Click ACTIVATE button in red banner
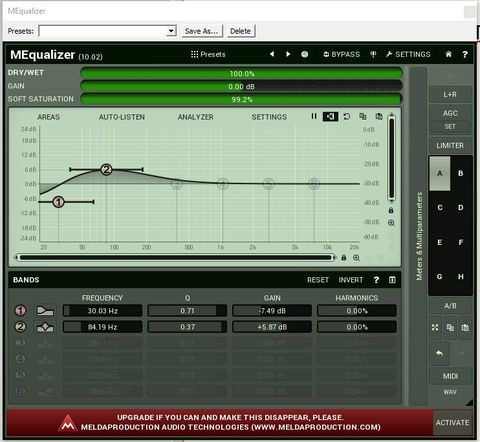Viewport: 480px width, 442px height. [x=452, y=423]
